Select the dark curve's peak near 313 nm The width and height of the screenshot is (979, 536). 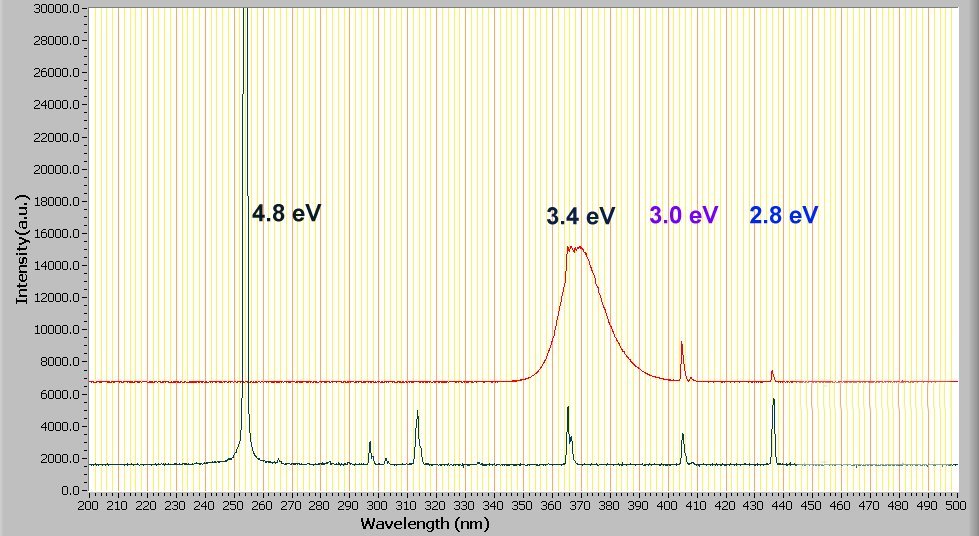pyautogui.click(x=417, y=413)
